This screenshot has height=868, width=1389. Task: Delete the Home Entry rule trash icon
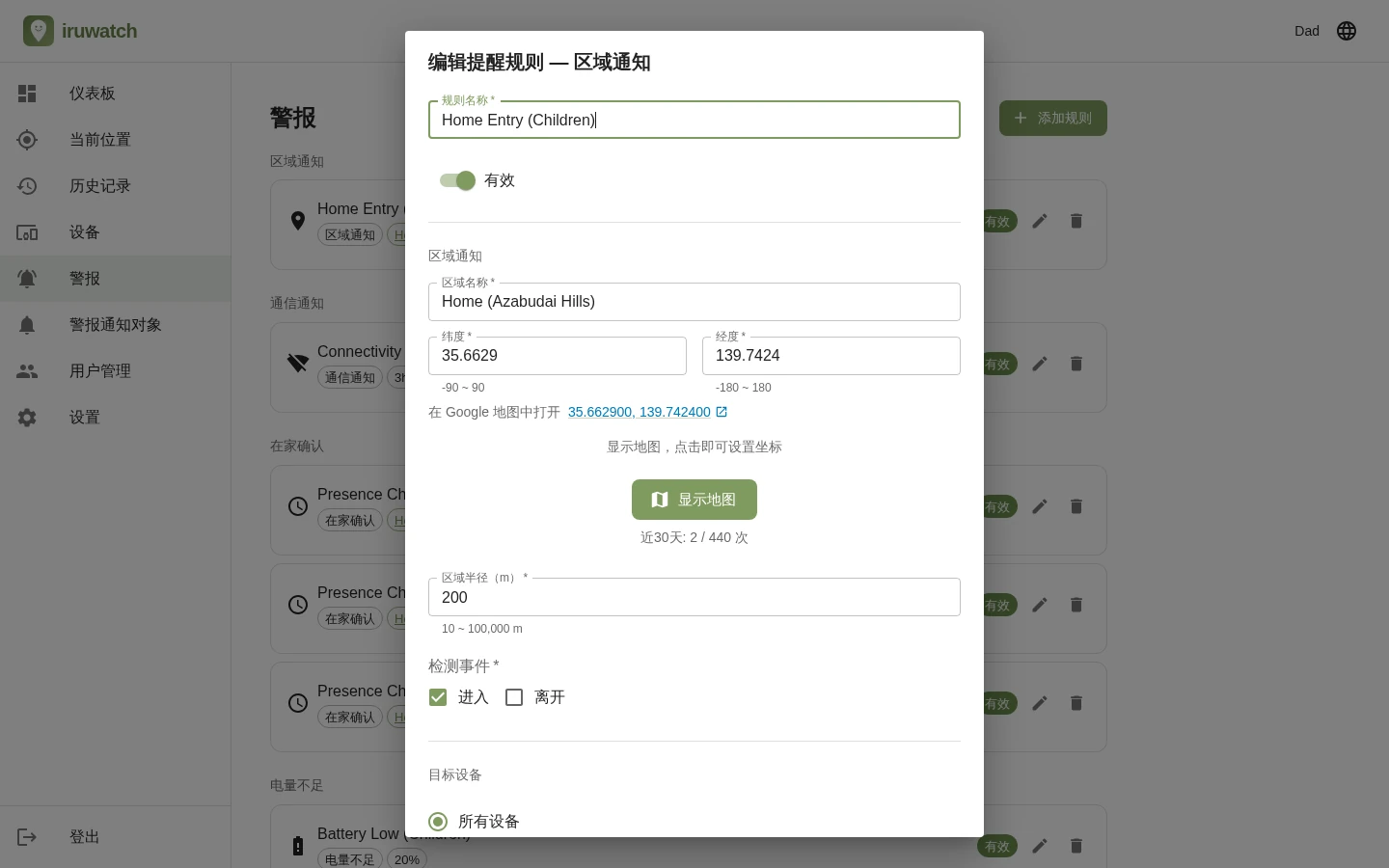(1076, 221)
